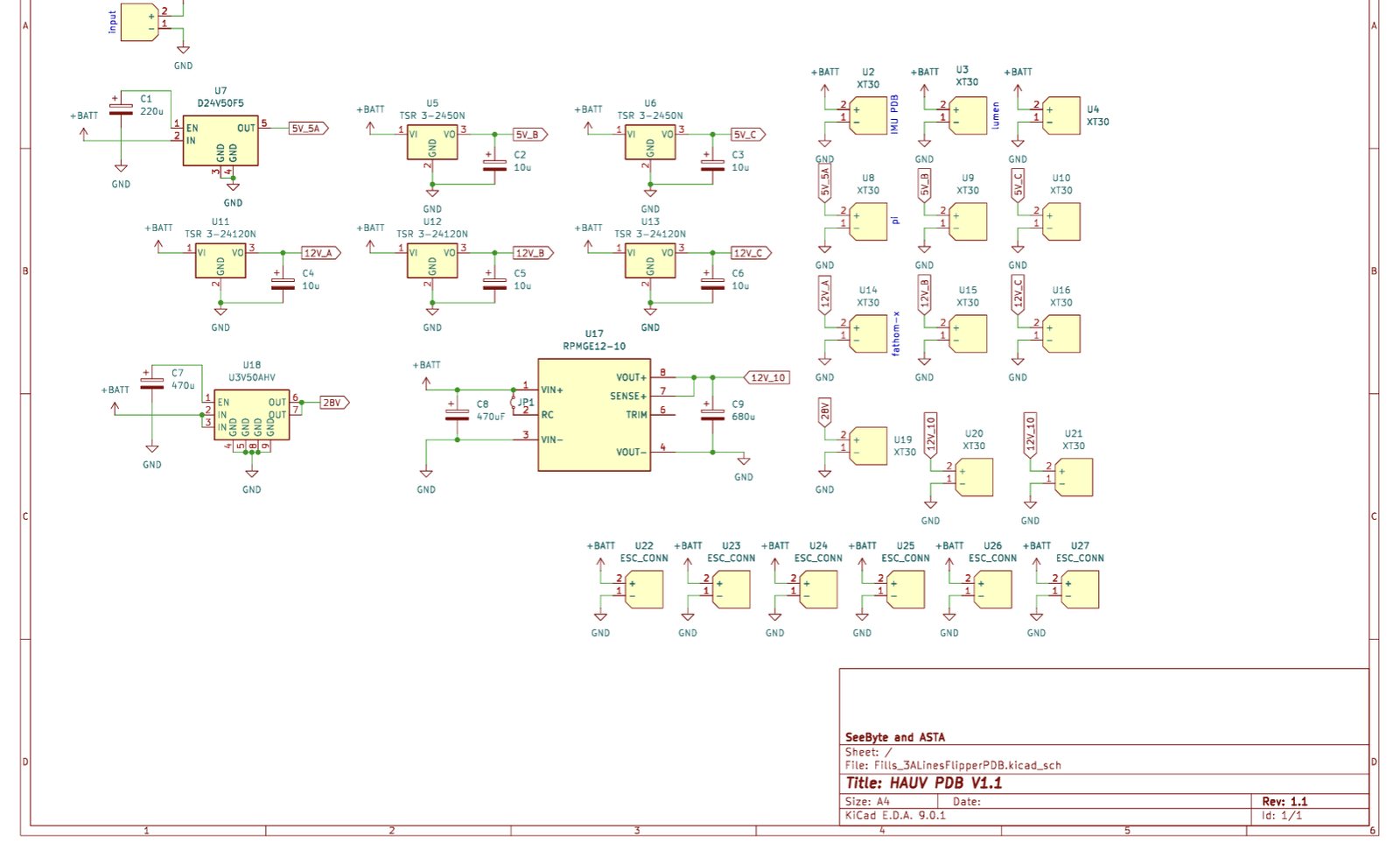Select the U10 XT30 connector symbol
Image resolution: width=1400 pixels, height=857 pixels.
[1061, 221]
